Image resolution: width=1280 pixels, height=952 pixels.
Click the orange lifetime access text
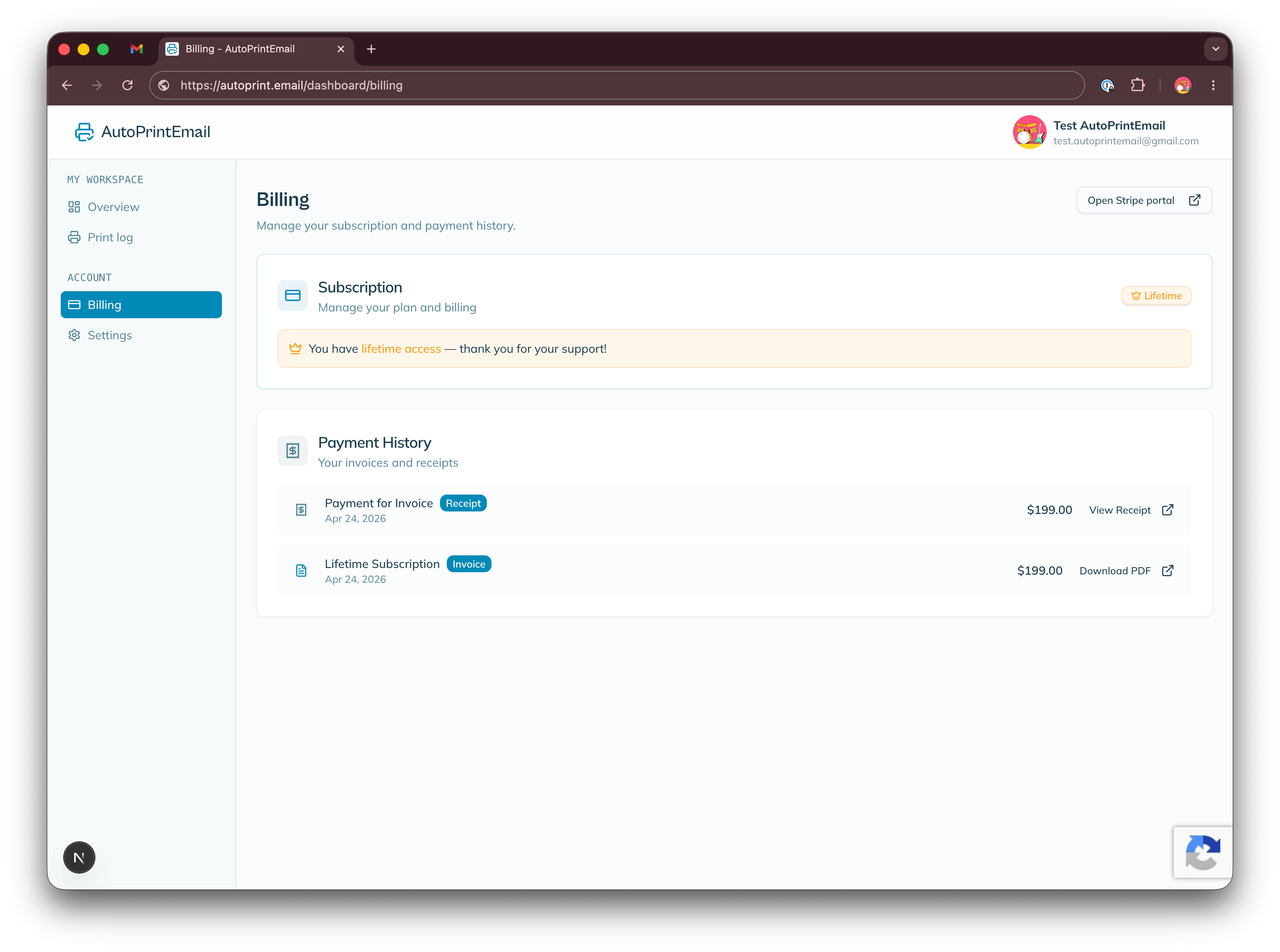pos(401,349)
